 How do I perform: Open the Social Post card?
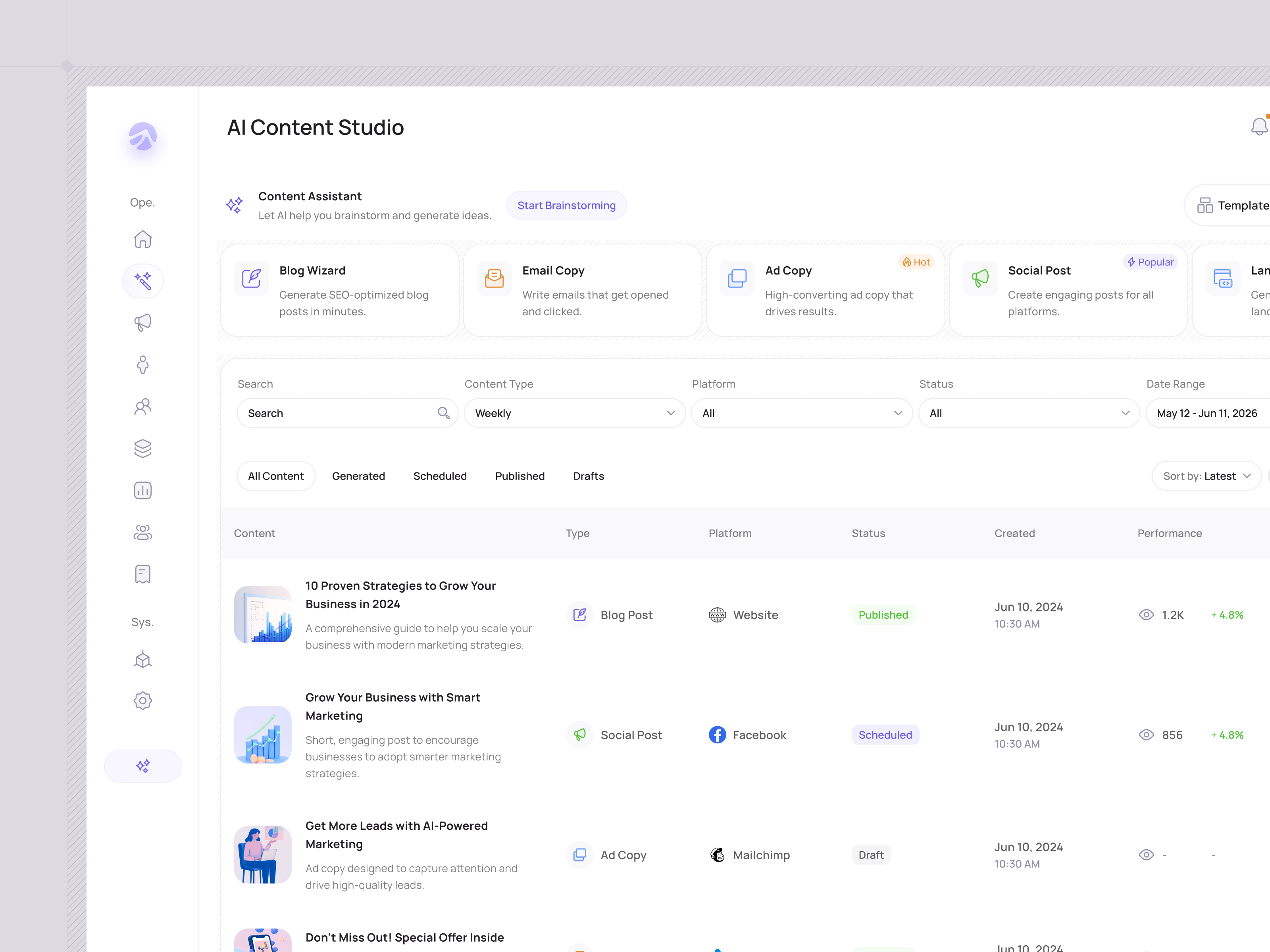point(1068,290)
